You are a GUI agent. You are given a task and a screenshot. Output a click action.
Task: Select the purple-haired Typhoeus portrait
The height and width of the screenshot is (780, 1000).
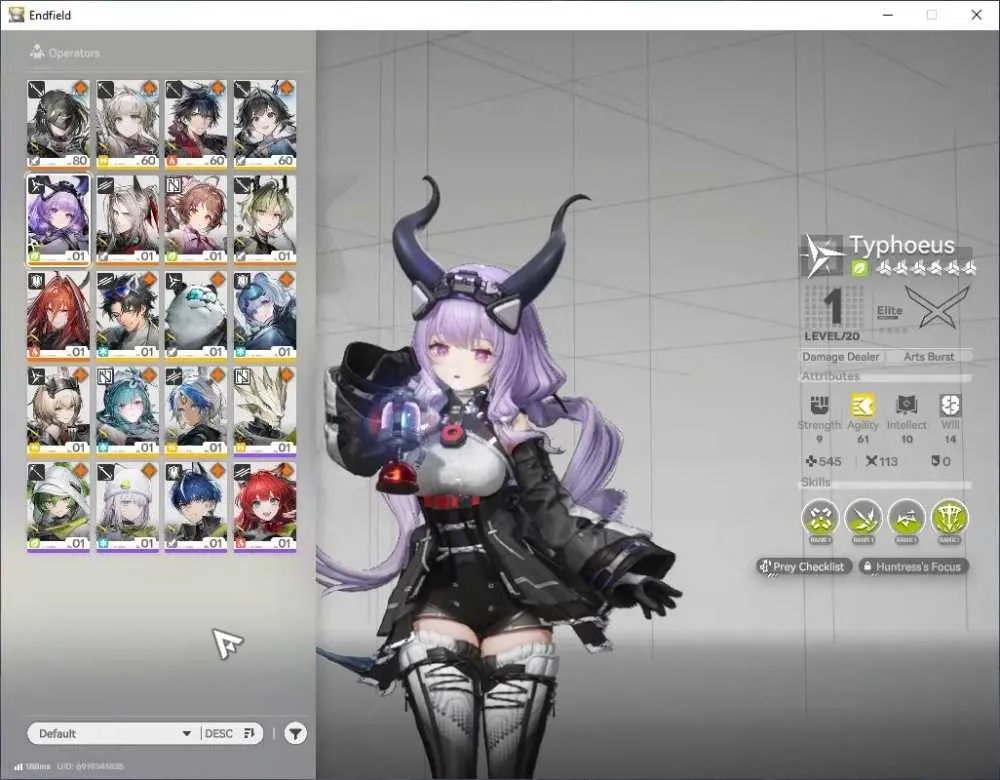coord(58,219)
